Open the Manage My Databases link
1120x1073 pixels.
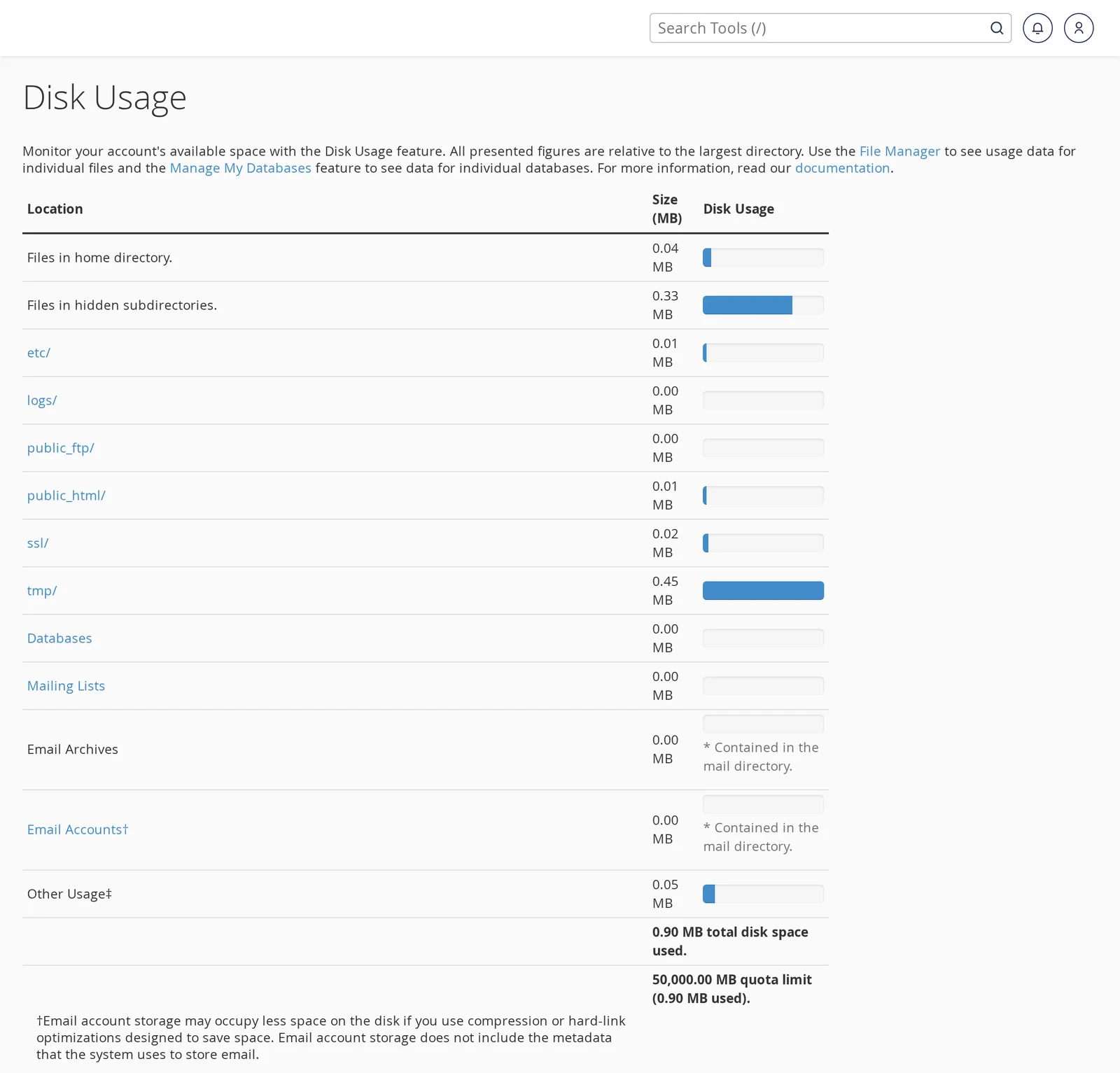click(x=240, y=168)
